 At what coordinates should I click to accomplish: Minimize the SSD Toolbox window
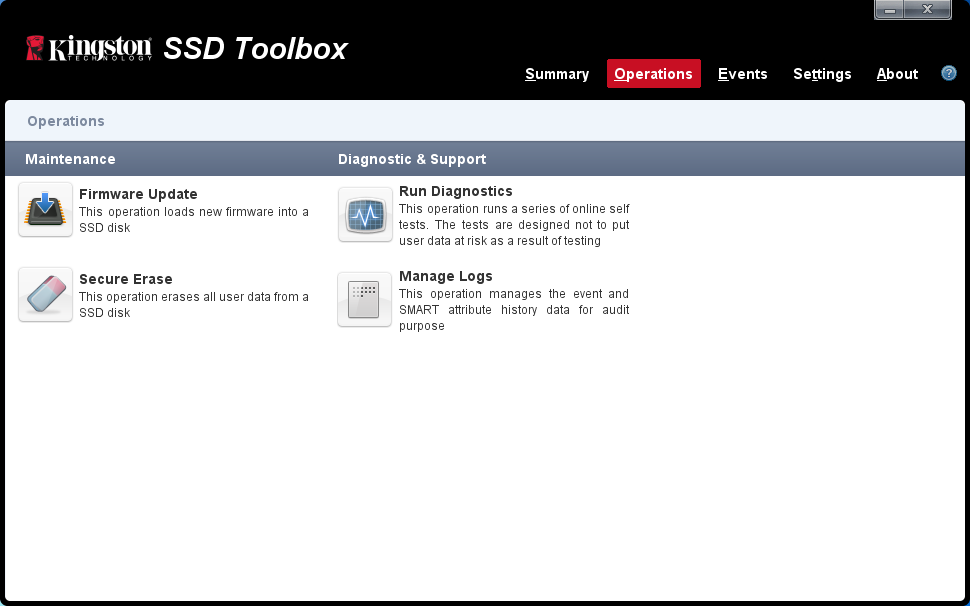point(890,9)
